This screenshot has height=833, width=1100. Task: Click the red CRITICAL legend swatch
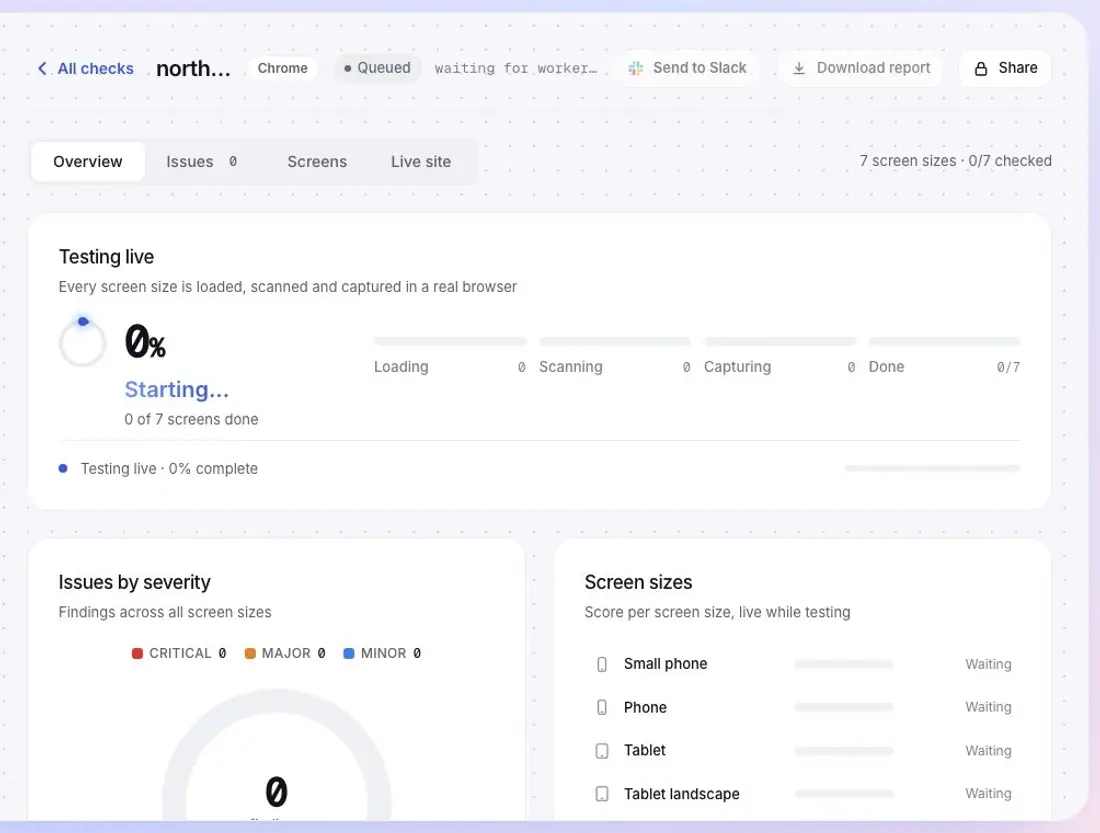pyautogui.click(x=138, y=653)
